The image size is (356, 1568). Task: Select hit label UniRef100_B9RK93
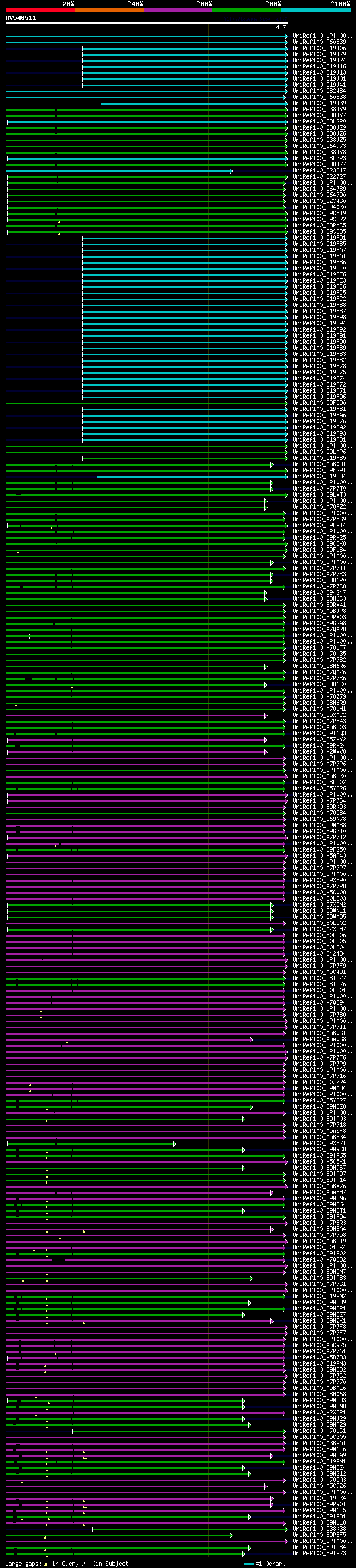point(319,807)
